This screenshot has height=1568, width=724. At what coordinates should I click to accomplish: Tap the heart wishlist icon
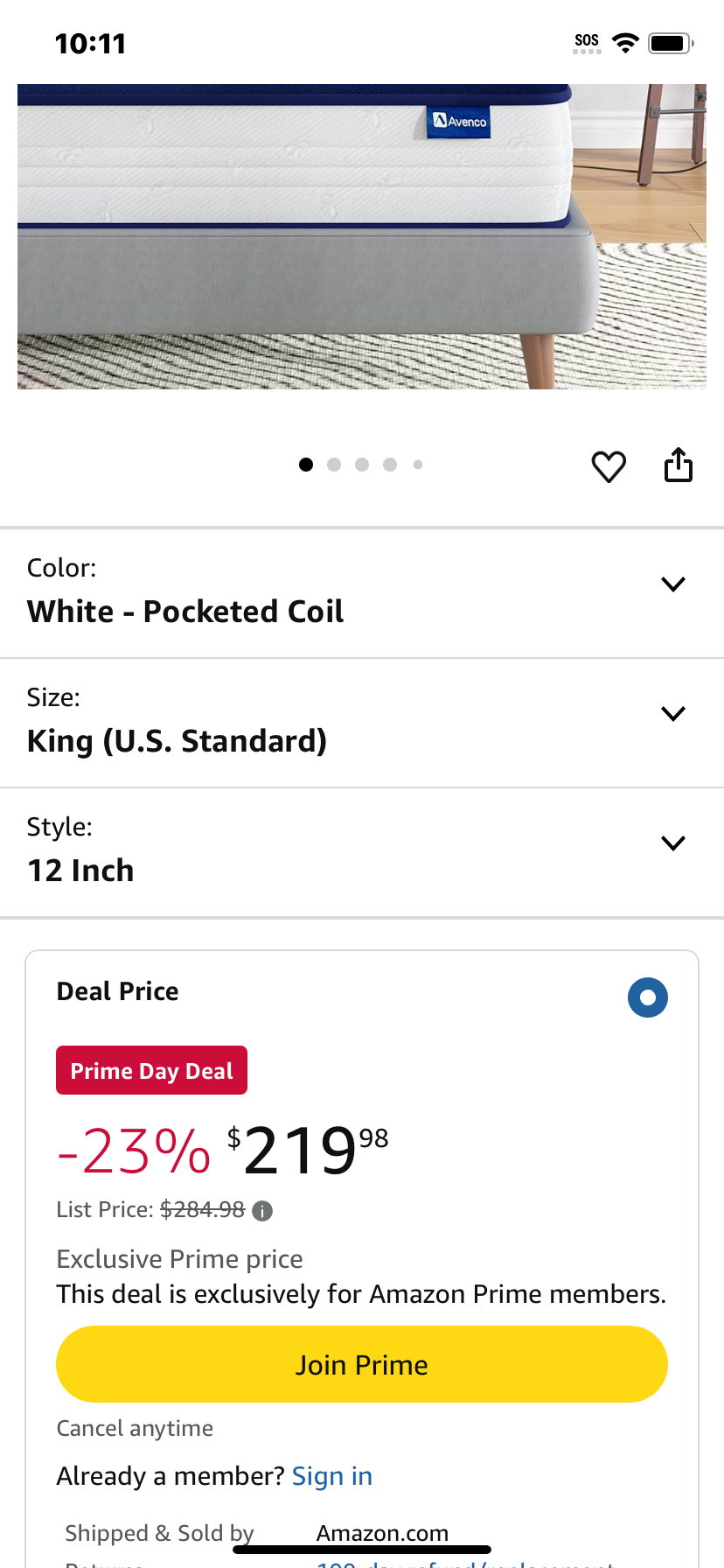pos(609,466)
